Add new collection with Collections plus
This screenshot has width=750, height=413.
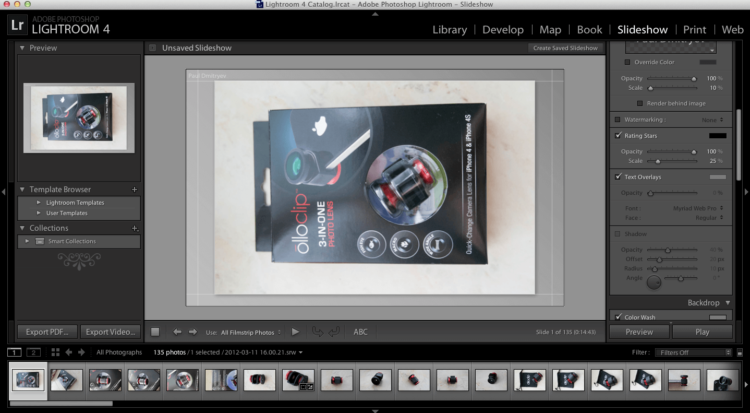[134, 228]
